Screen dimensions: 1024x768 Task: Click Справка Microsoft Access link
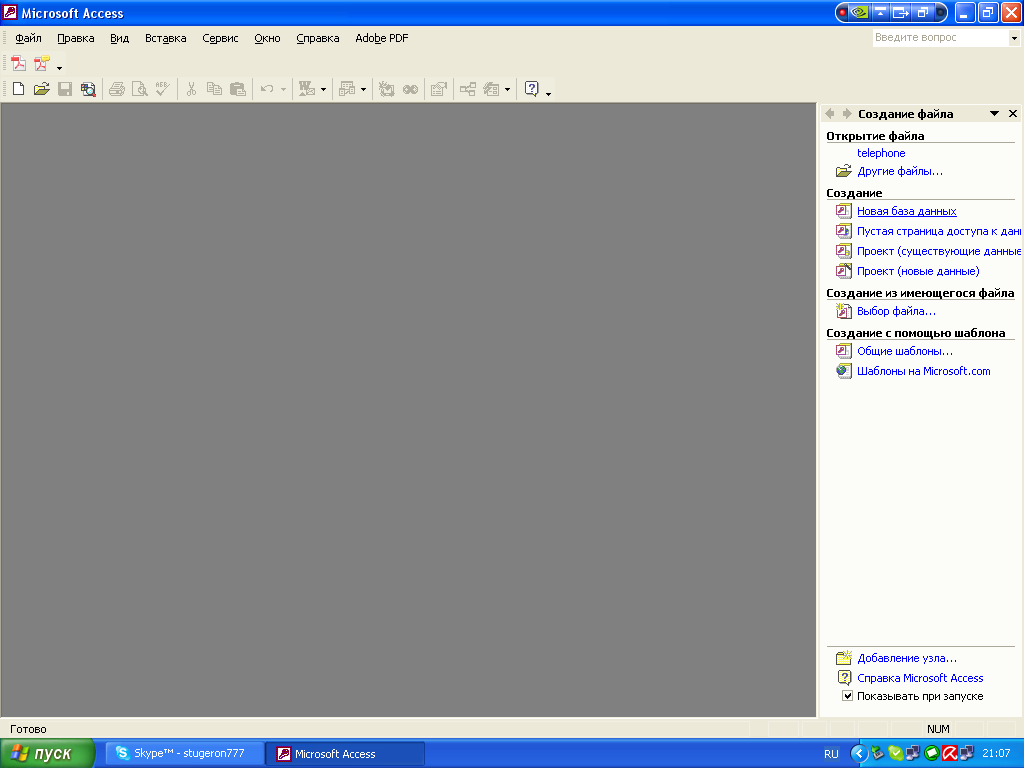(920, 678)
